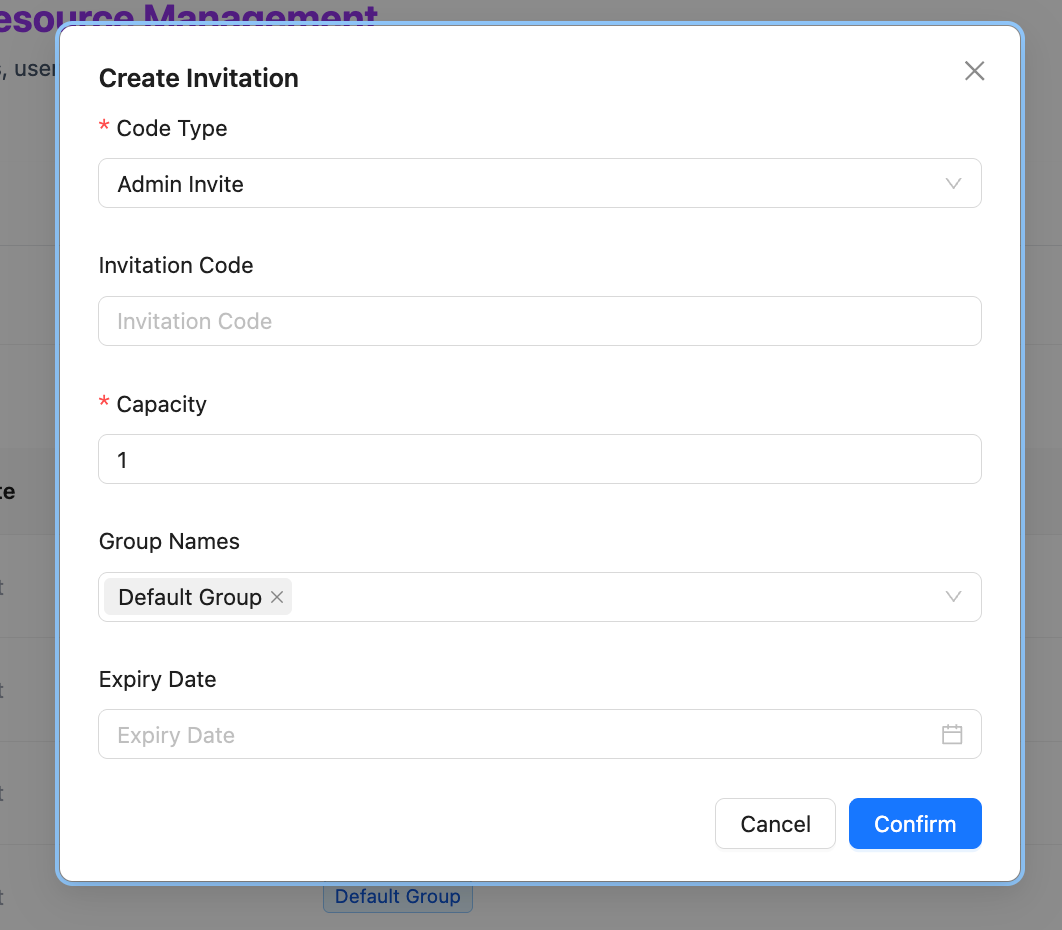The height and width of the screenshot is (930, 1062).
Task: Click the Code Type field label
Action: coord(171,128)
